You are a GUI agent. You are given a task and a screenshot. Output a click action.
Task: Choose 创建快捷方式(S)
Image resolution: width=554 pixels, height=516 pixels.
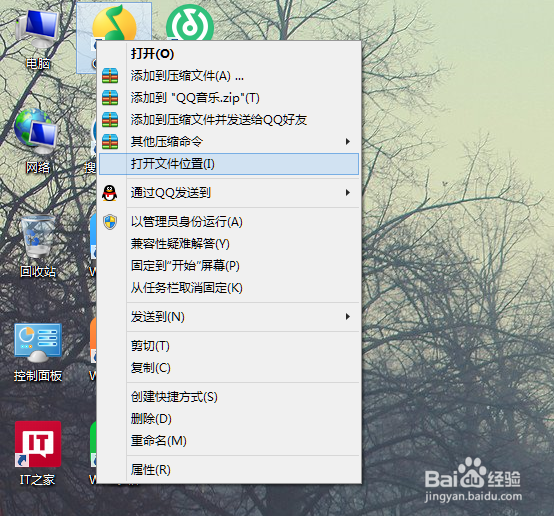229,397
